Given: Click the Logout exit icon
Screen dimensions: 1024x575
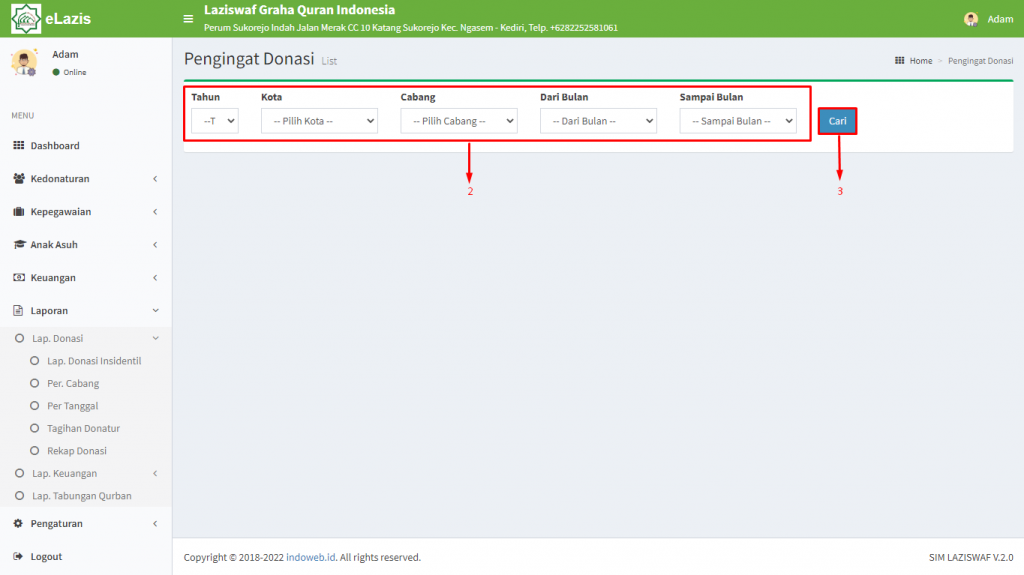Looking at the screenshot, I should pyautogui.click(x=18, y=557).
